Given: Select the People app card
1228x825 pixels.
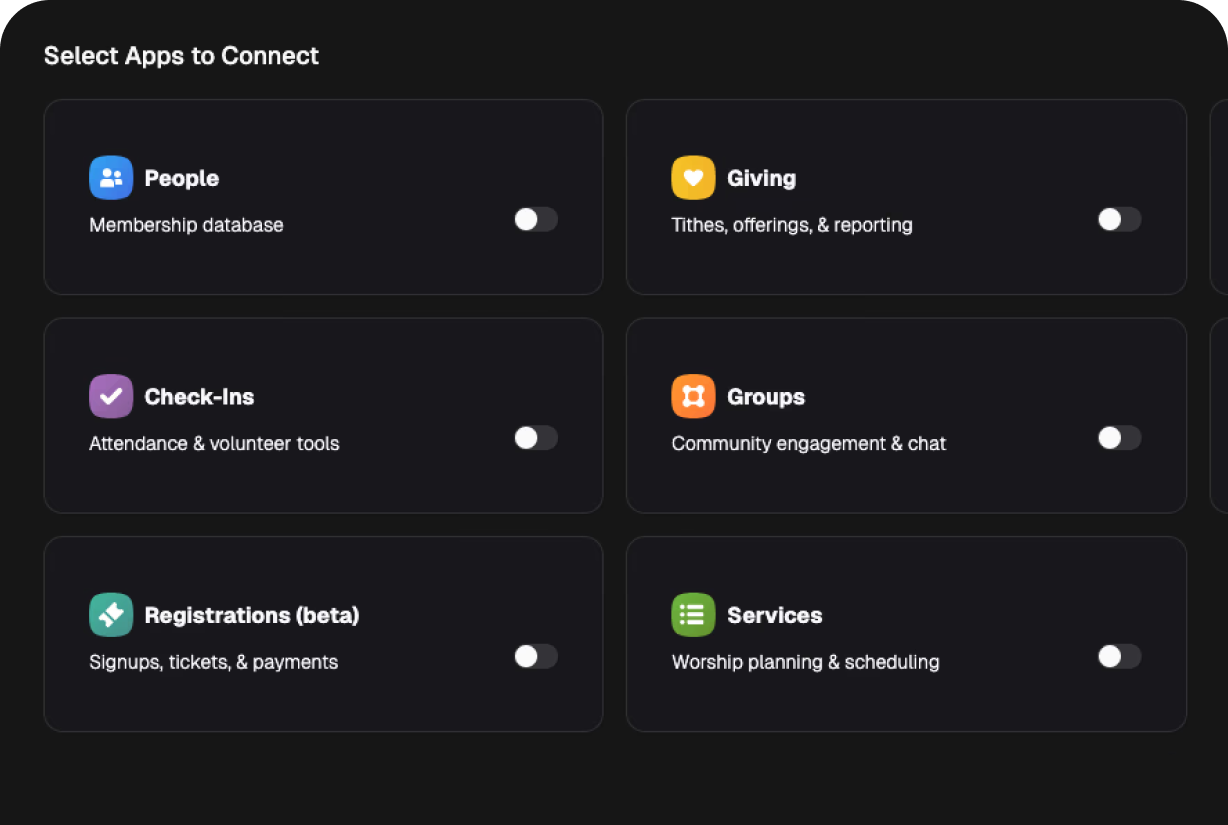Looking at the screenshot, I should point(323,196).
